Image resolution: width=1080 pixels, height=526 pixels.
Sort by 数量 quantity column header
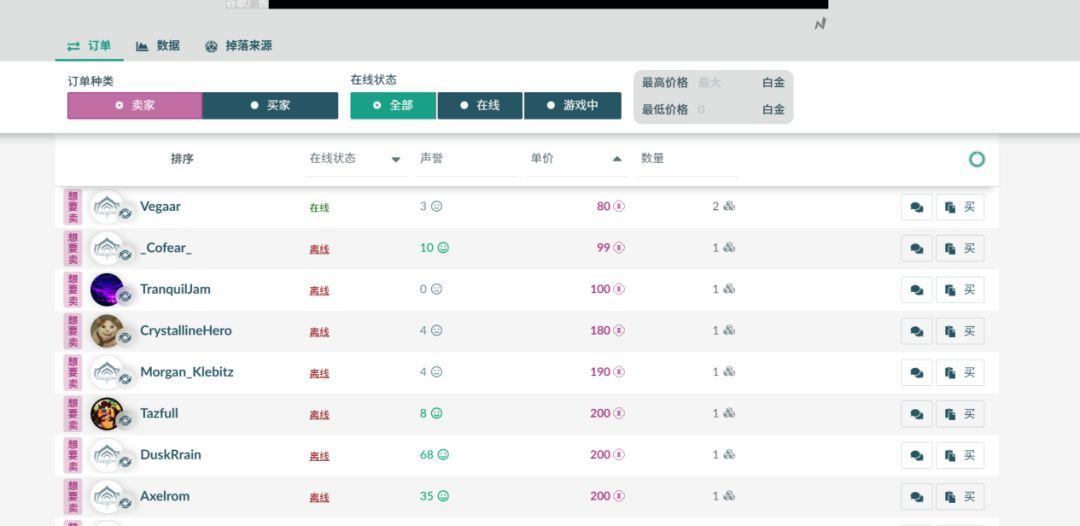[652, 158]
